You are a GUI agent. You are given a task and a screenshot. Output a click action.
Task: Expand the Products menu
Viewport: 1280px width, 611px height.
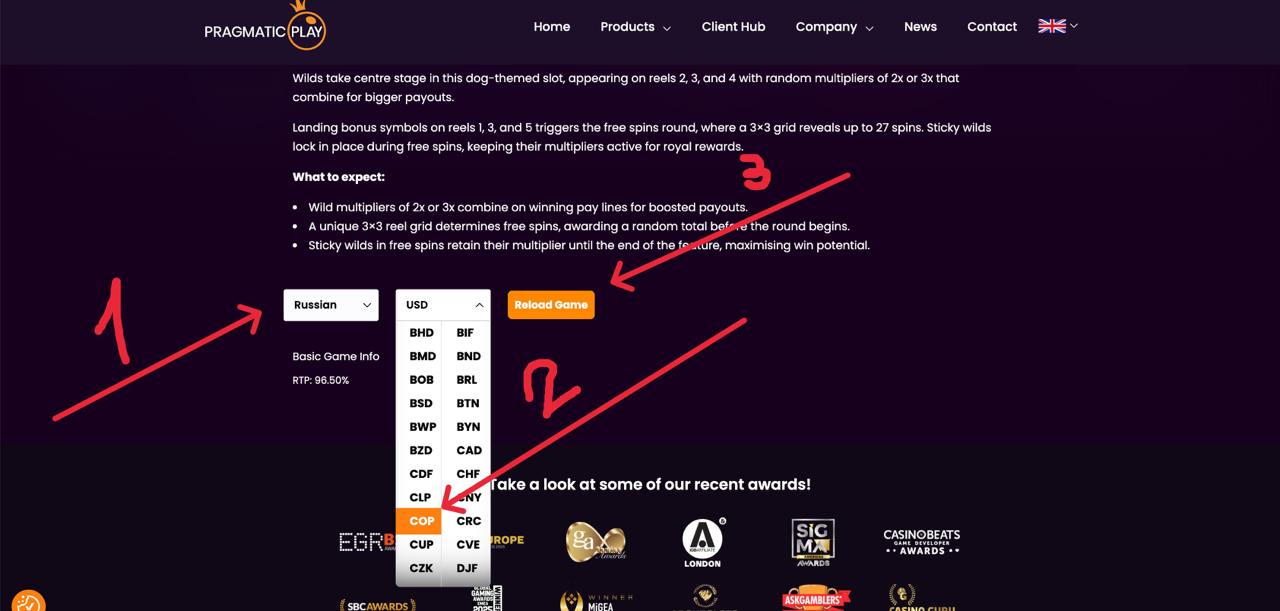click(x=636, y=27)
